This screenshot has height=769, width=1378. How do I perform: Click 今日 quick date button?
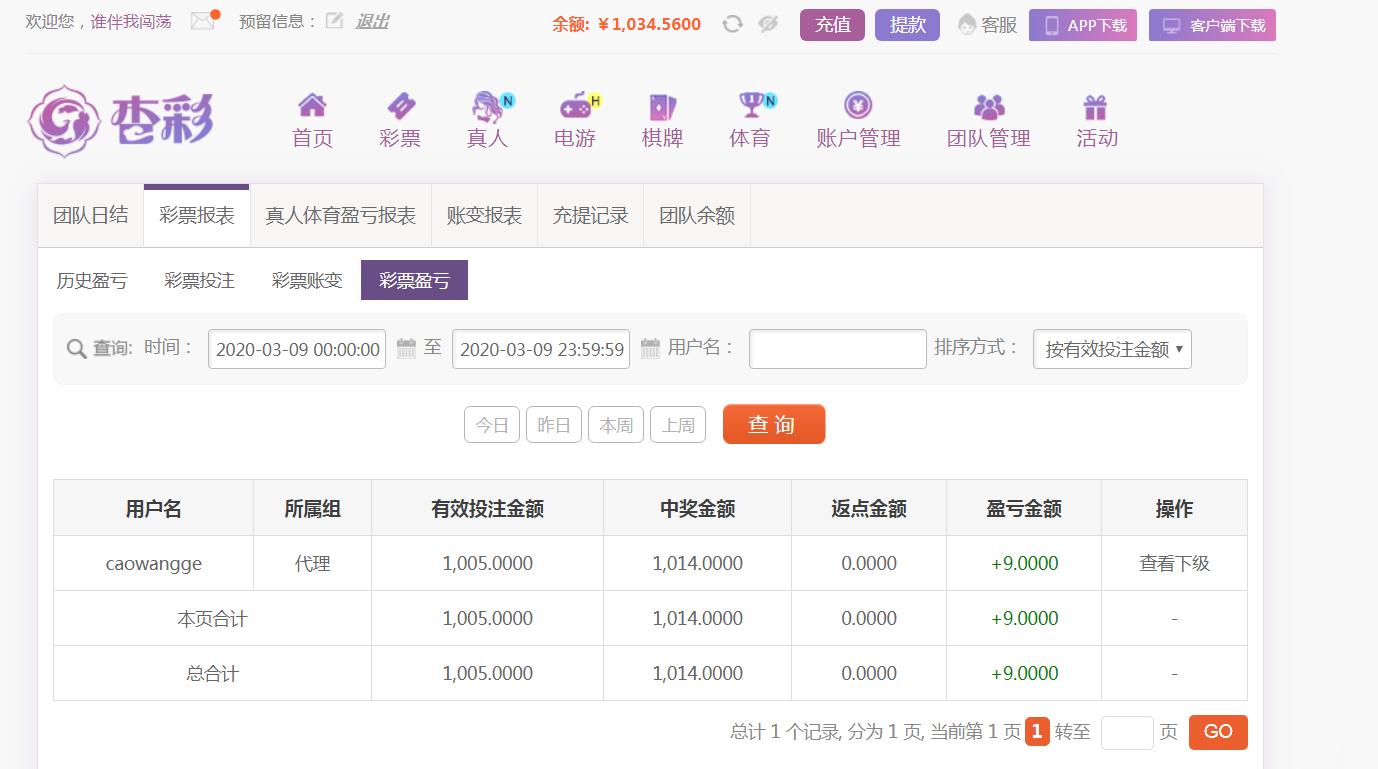[x=492, y=425]
